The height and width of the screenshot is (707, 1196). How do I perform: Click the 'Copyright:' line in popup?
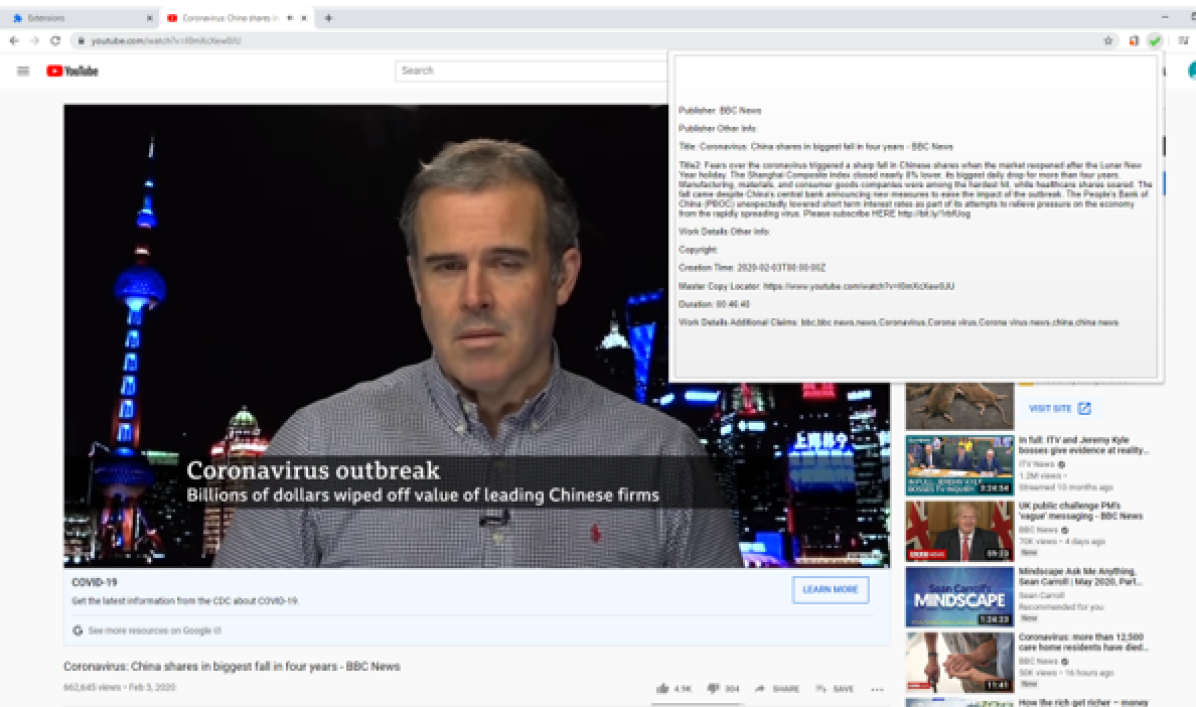pos(698,249)
